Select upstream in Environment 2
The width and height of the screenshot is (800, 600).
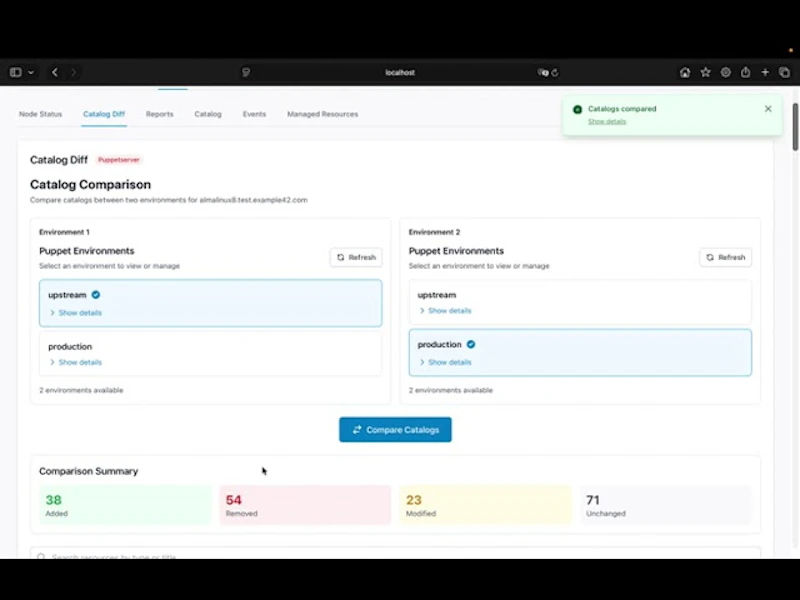580,302
